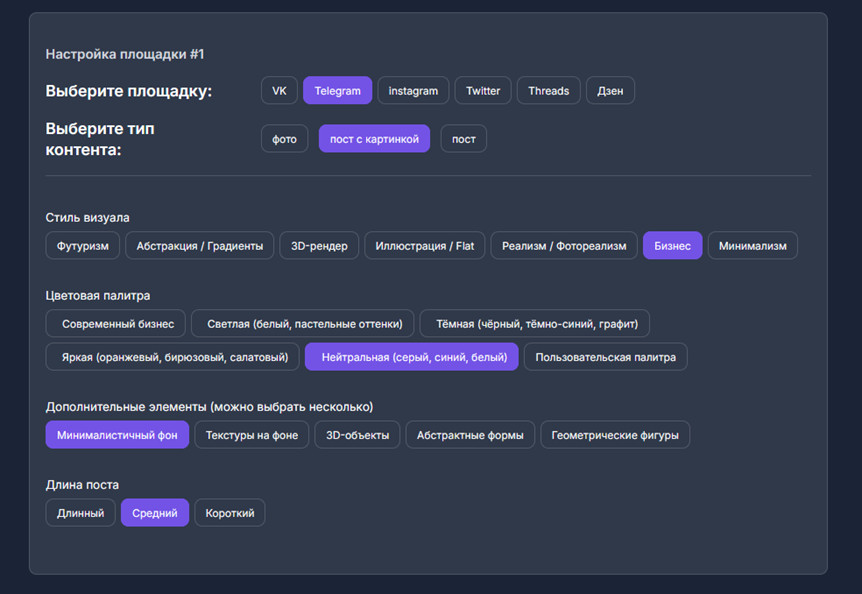Pick Яркая palette option
Screen dimensions: 862x594
[x=172, y=357]
